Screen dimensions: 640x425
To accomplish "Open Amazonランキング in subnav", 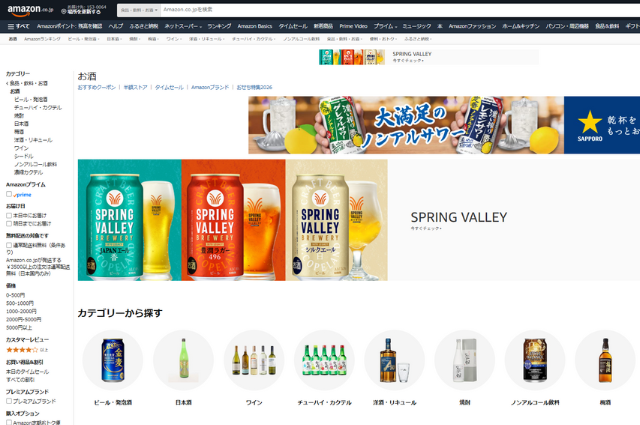I will tap(42, 39).
